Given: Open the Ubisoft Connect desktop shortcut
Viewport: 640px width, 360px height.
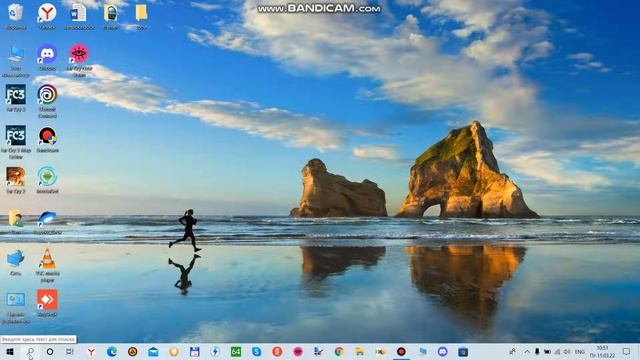Looking at the screenshot, I should pos(47,95).
